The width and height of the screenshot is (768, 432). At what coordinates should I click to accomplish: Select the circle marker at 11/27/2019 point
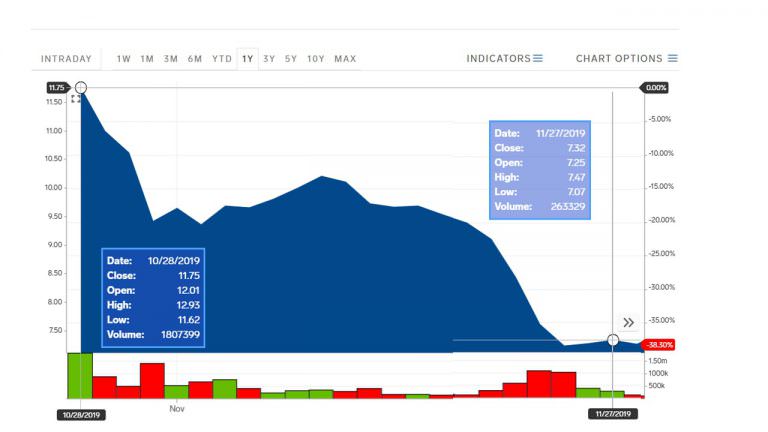tap(613, 340)
